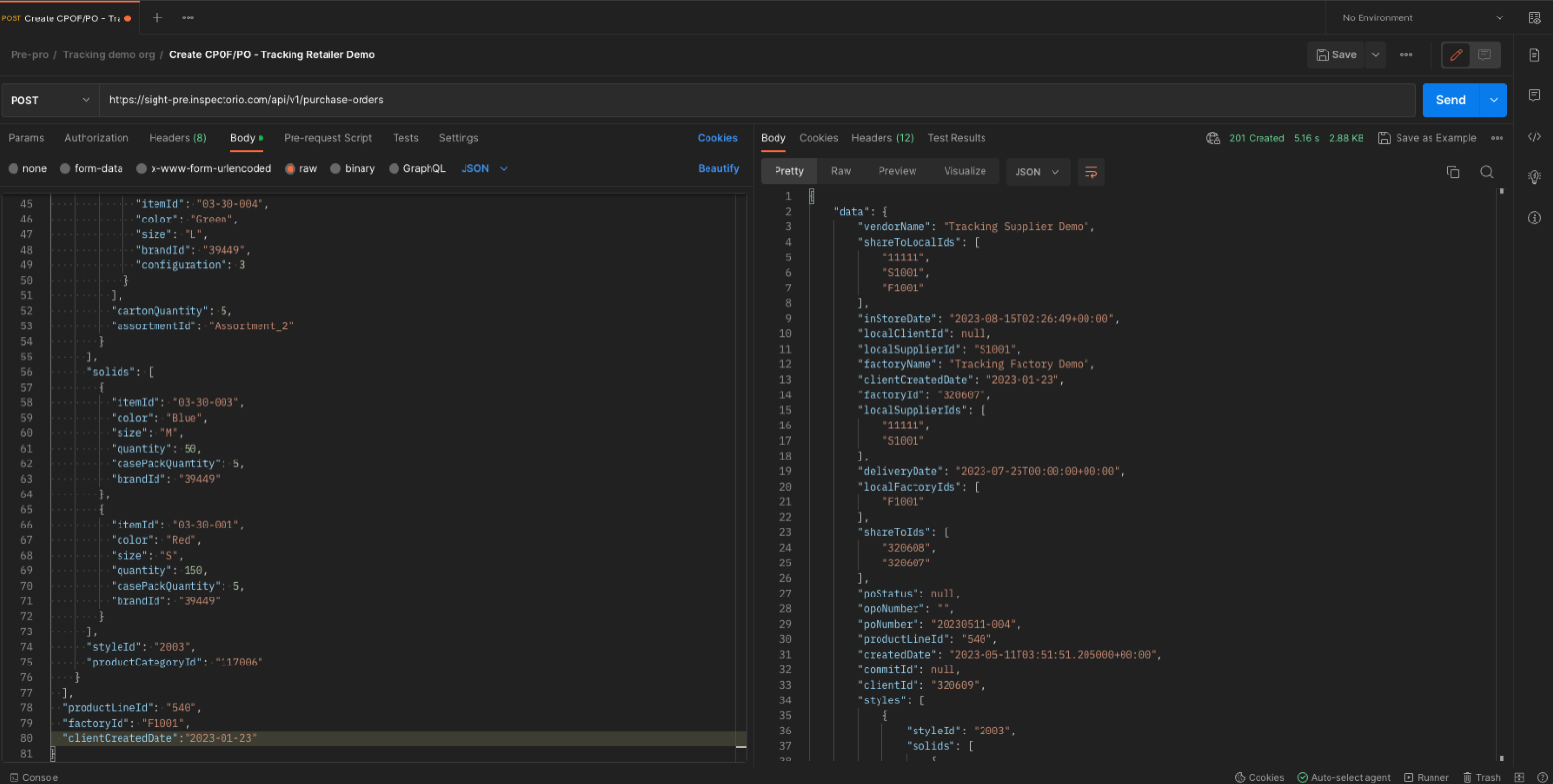Select the Preview response view
The height and width of the screenshot is (784, 1553).
coord(897,171)
